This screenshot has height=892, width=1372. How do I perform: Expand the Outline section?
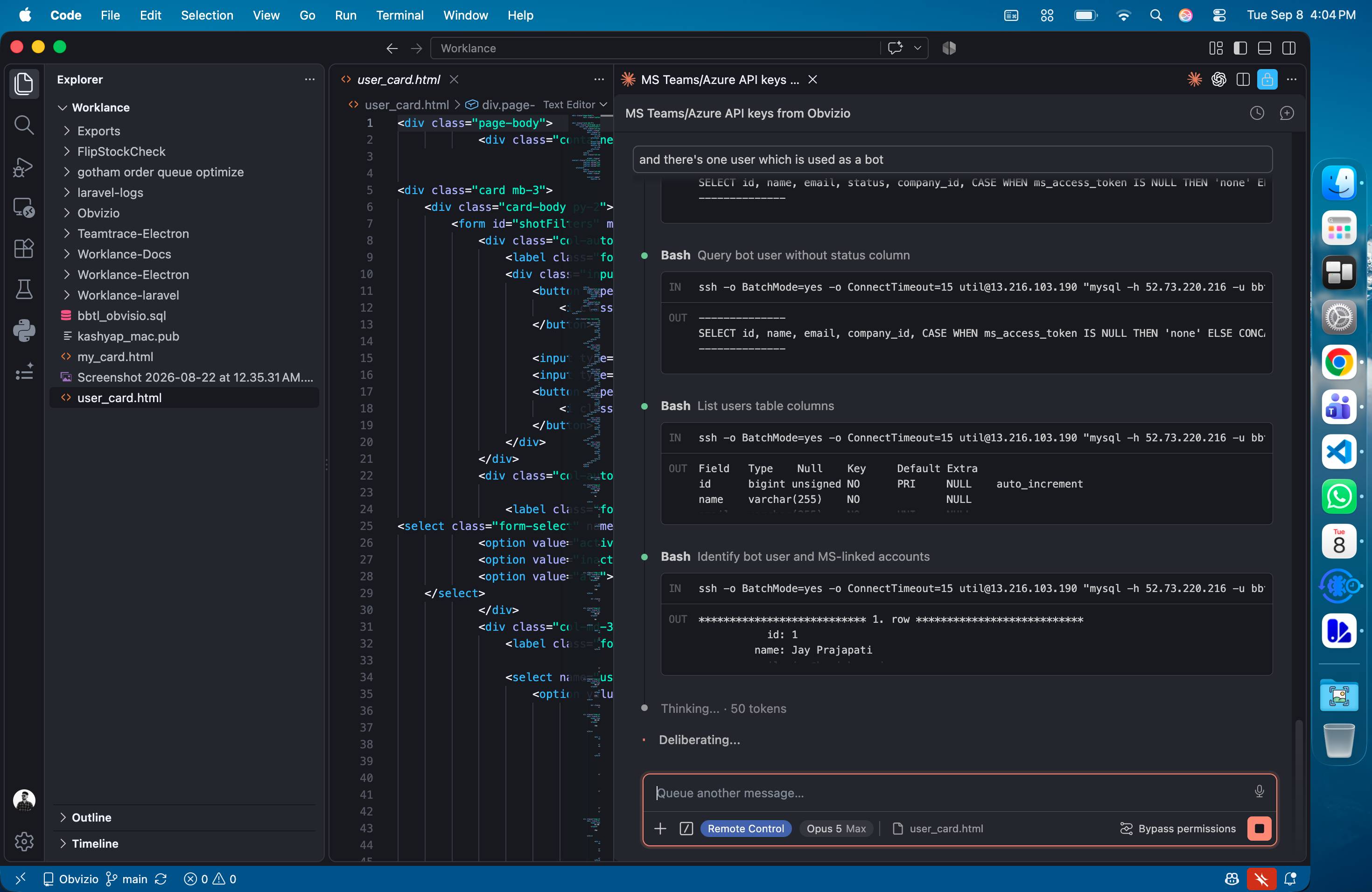91,817
